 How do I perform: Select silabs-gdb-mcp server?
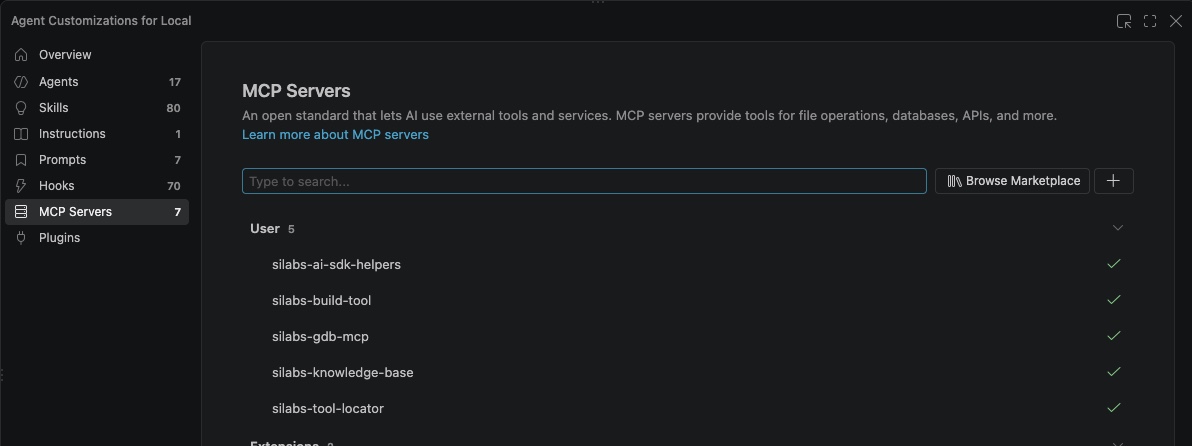pyautogui.click(x=687, y=336)
